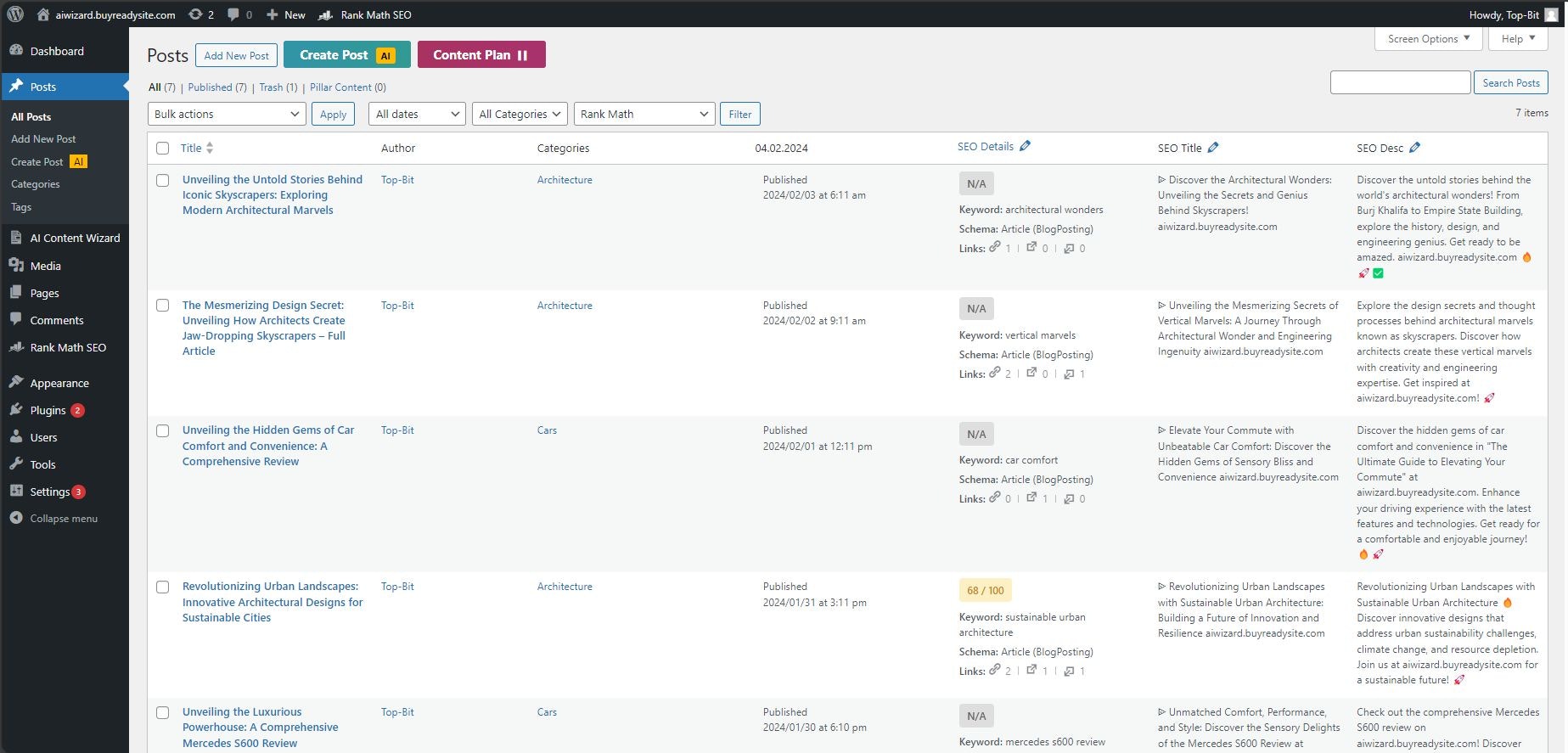
Task: Click the 68 / 100 SEO score badge
Action: point(985,590)
